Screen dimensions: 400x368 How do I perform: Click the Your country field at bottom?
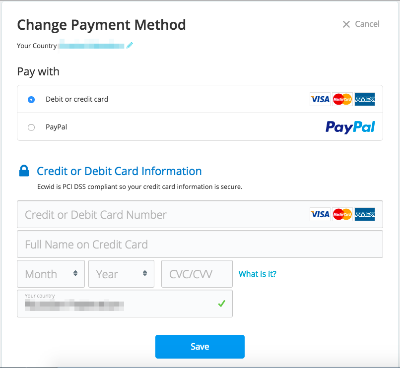[125, 304]
